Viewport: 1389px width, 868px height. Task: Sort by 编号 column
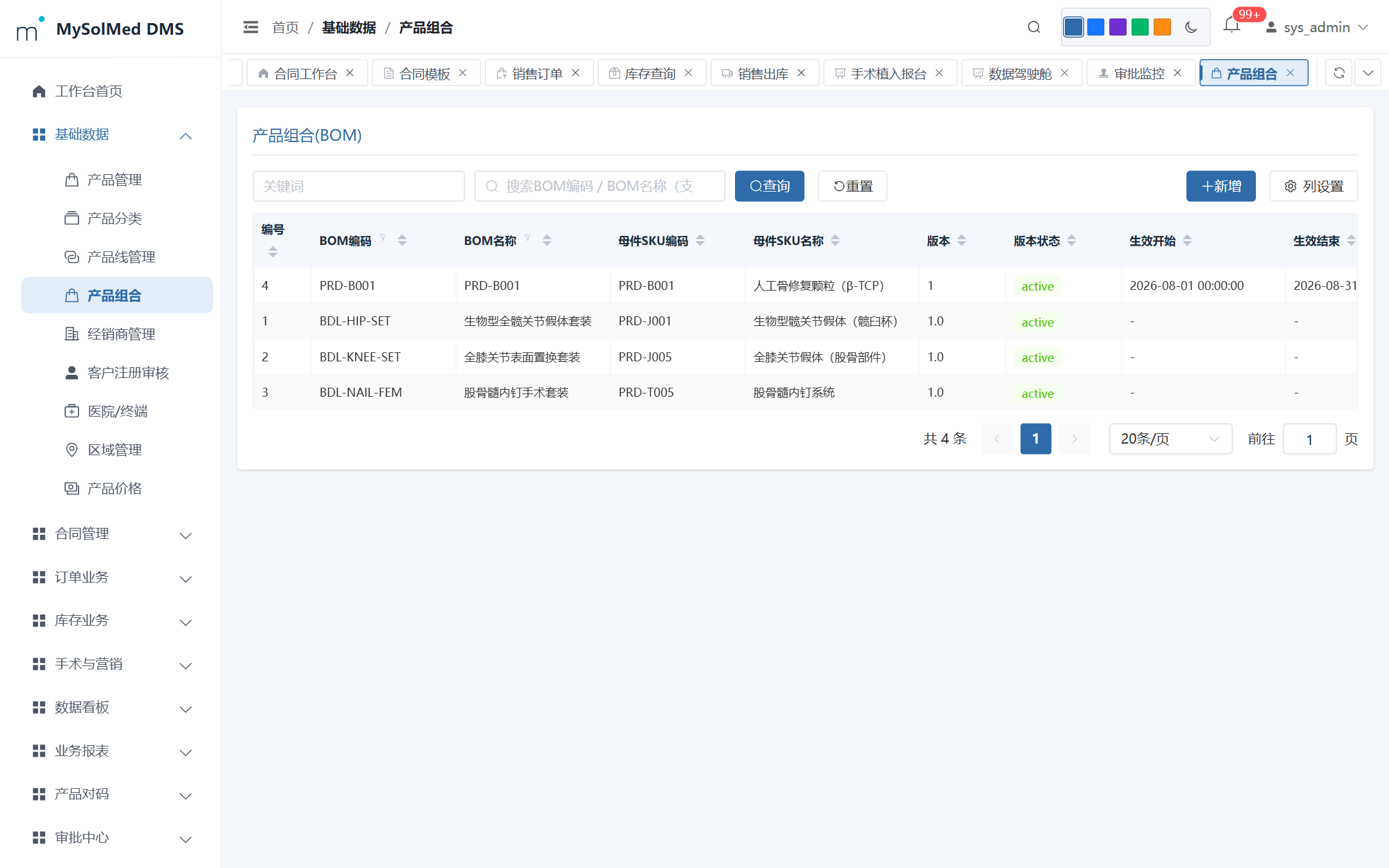[x=273, y=252]
